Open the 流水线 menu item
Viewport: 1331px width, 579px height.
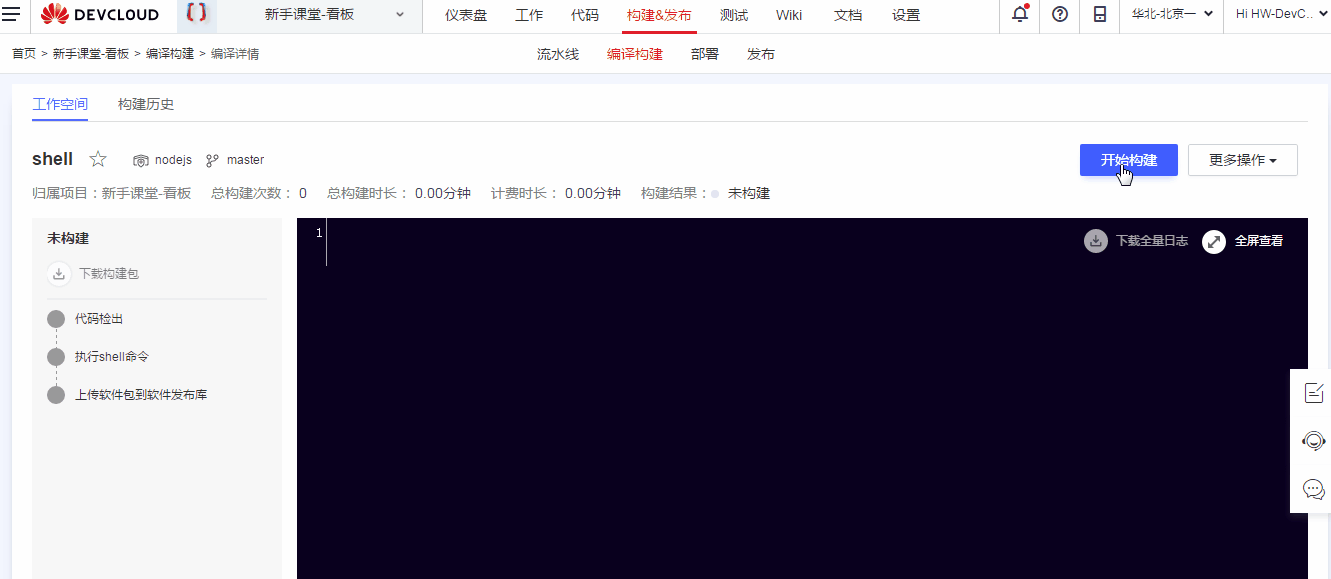pos(557,54)
